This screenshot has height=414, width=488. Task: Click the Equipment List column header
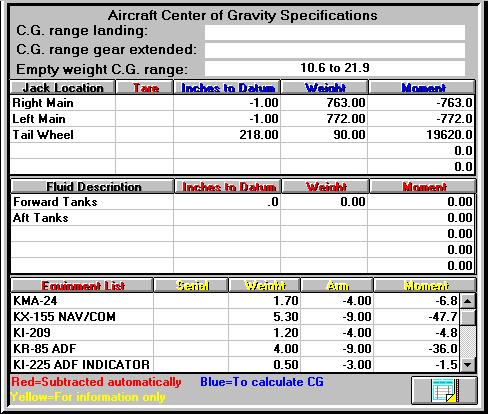[83, 286]
